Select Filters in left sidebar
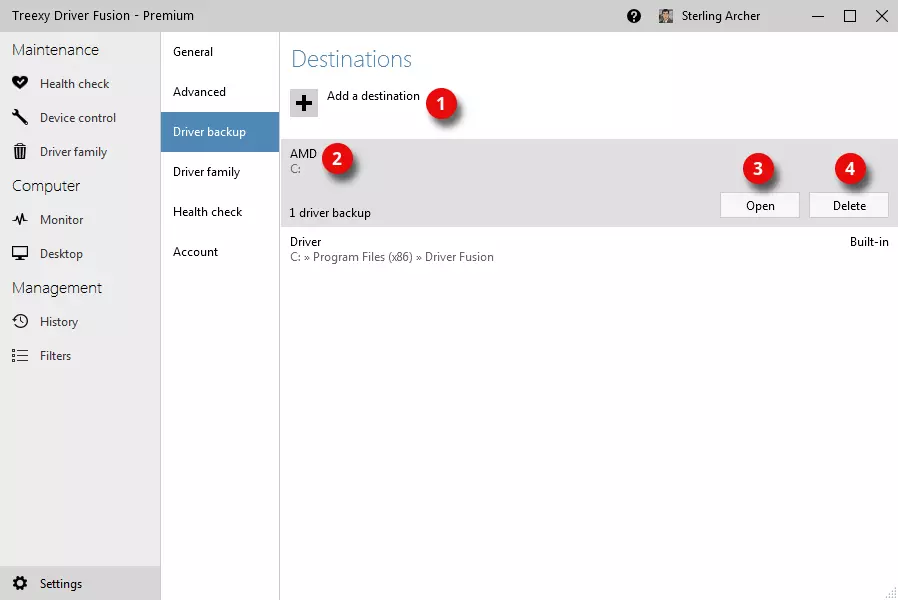Viewport: 898px width, 600px height. [80, 356]
